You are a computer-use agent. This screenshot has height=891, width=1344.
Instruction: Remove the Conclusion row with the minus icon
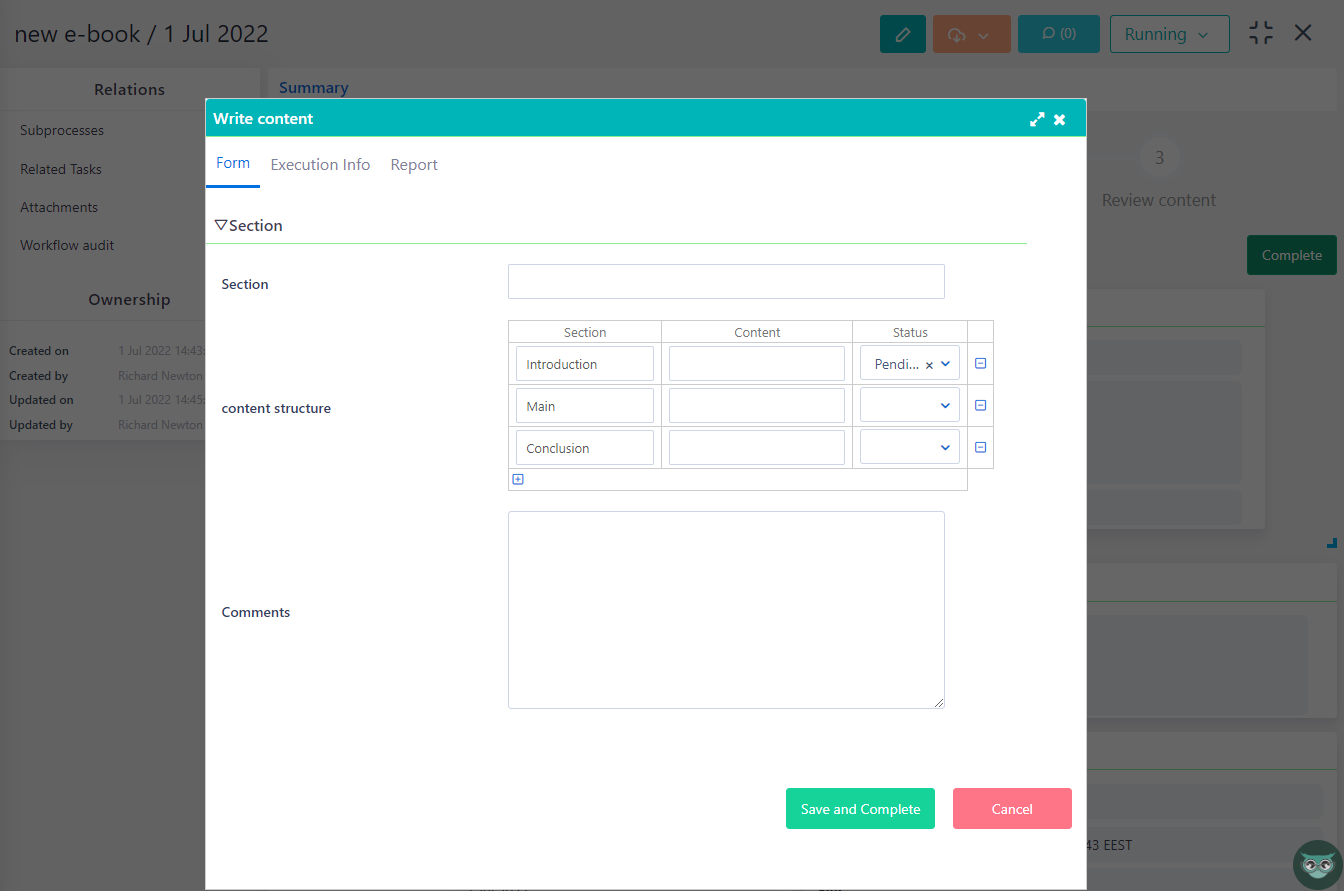(980, 446)
